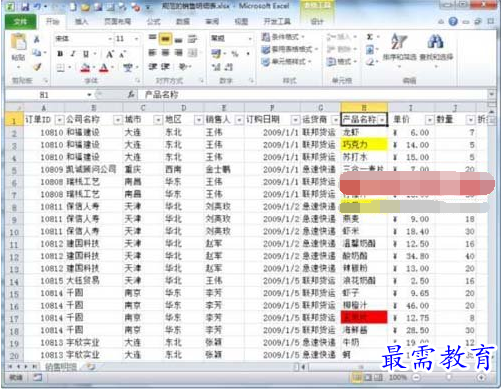The image size is (503, 389).
Task: Click formula bar containing 产品名称
Action: tap(313, 95)
